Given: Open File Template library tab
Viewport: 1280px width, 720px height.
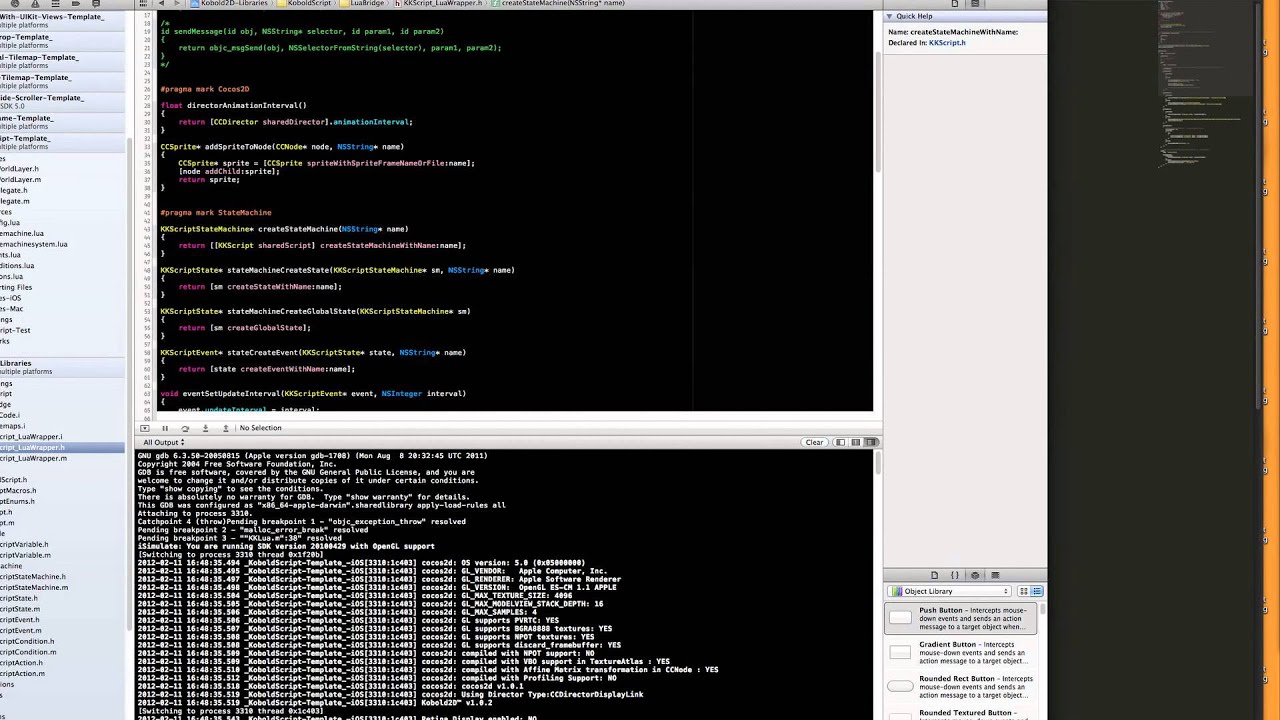Looking at the screenshot, I should (935, 575).
